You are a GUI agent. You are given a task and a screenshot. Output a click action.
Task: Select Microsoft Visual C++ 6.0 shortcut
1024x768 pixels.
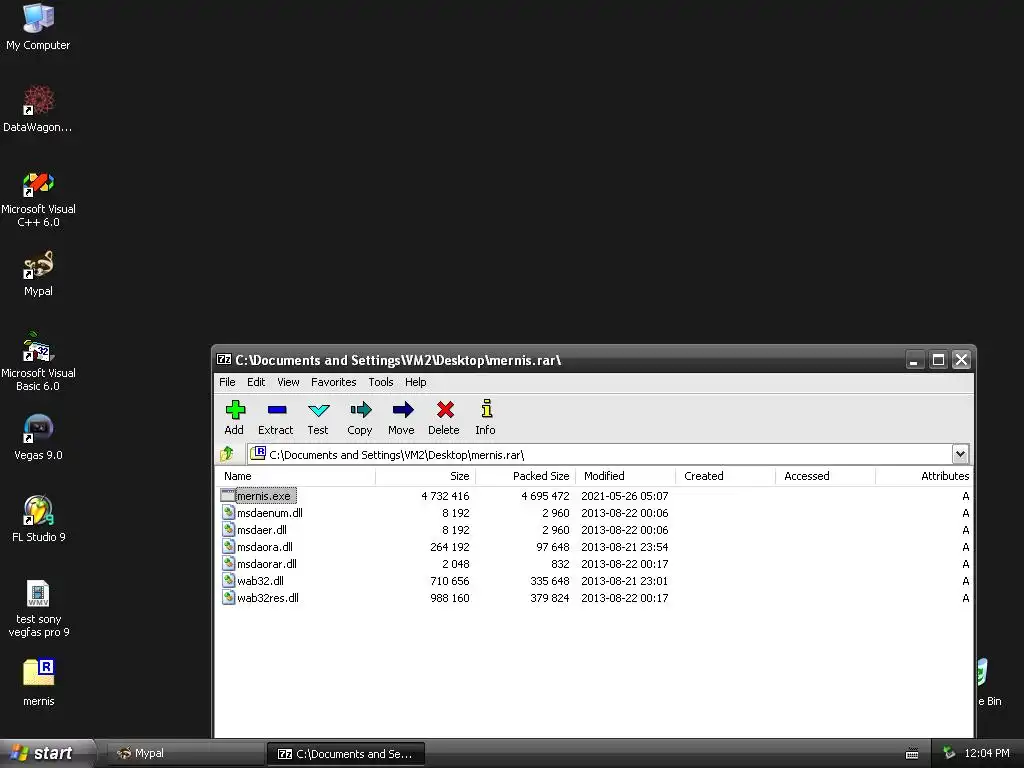coord(38,199)
